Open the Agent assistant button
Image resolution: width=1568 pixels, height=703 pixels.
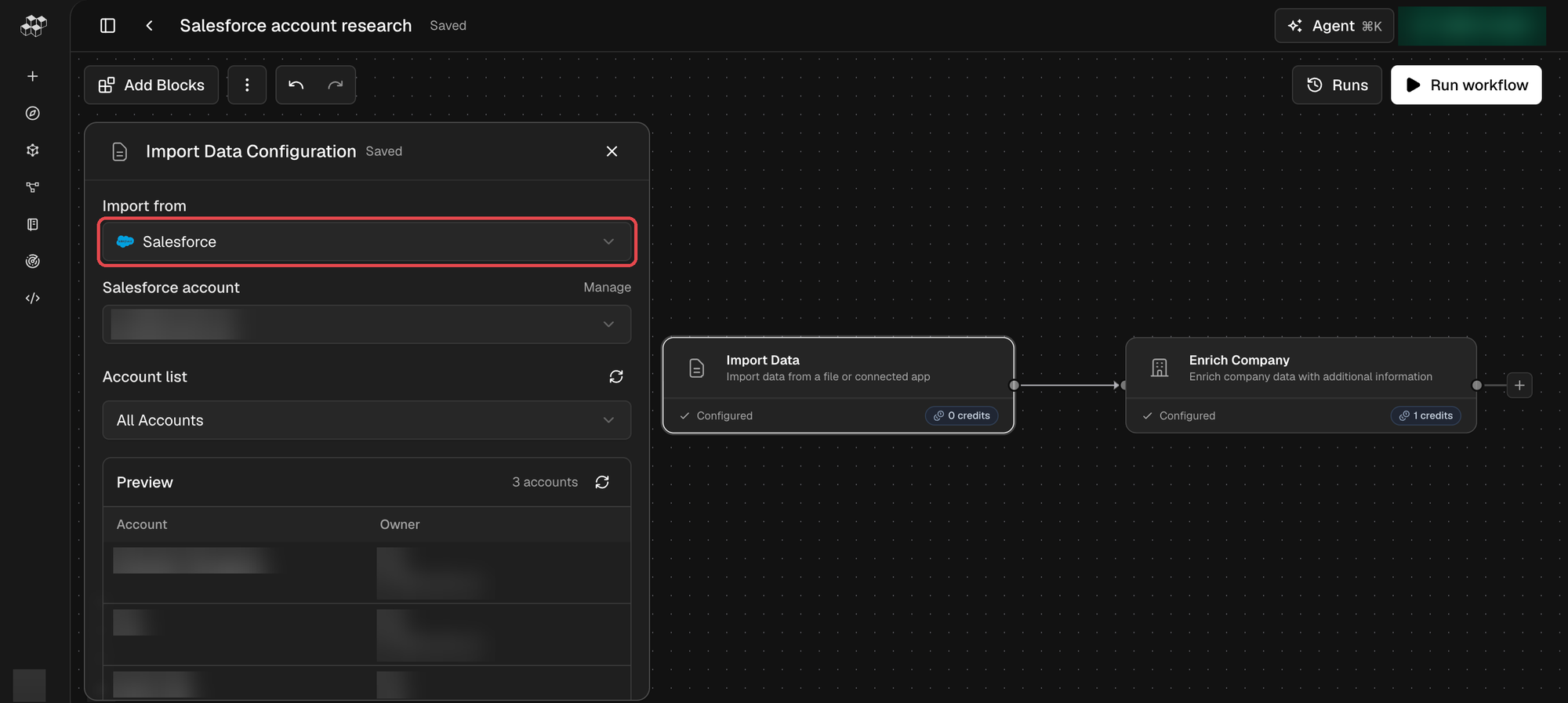pos(1334,26)
